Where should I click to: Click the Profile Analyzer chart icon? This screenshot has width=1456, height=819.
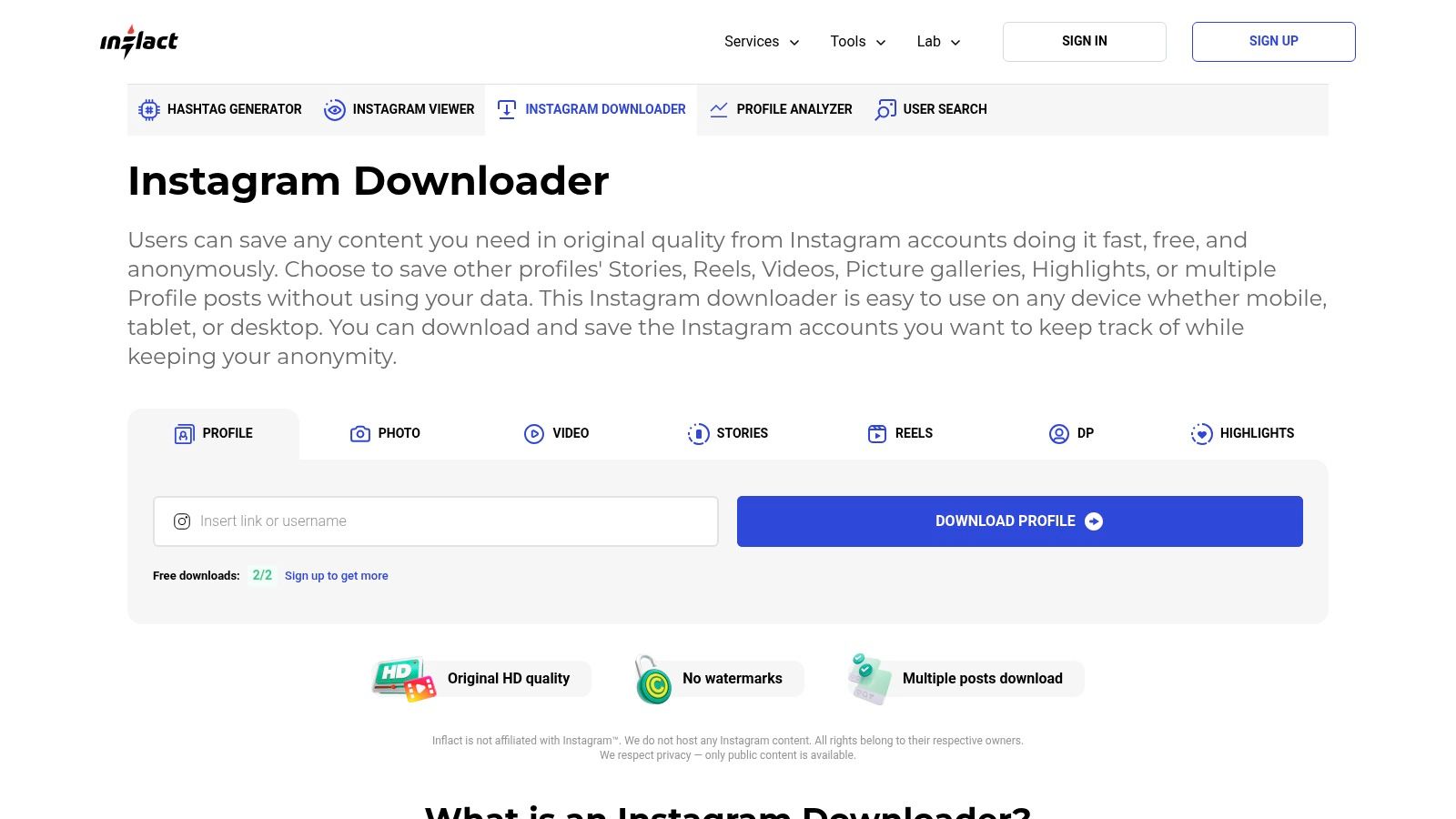[x=719, y=110]
